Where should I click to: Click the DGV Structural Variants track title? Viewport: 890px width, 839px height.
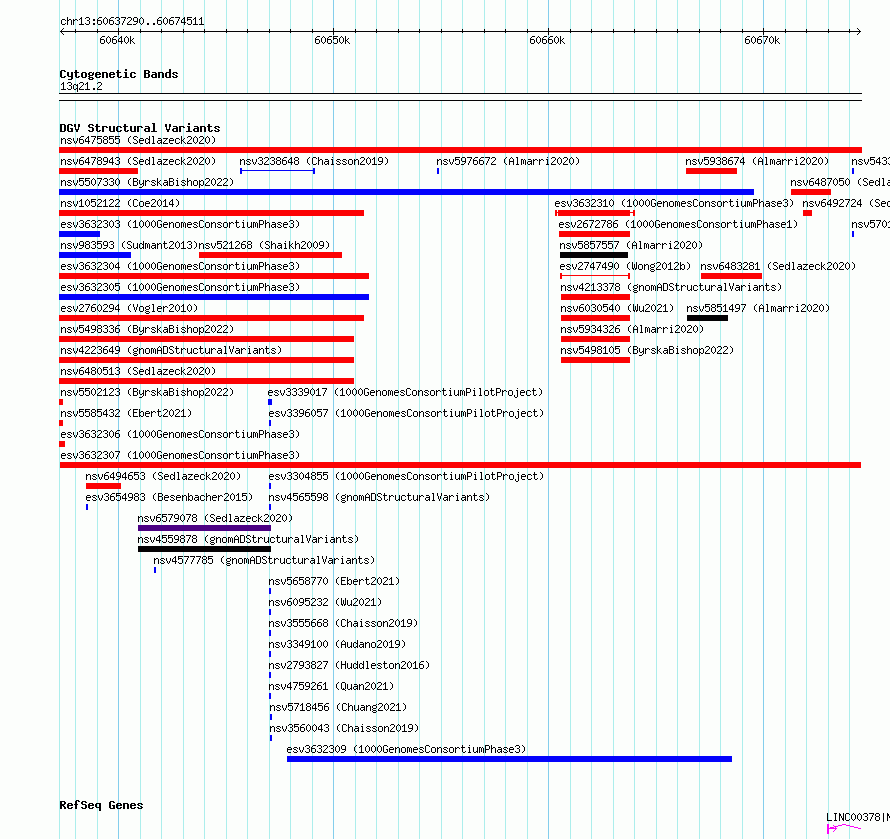140,128
